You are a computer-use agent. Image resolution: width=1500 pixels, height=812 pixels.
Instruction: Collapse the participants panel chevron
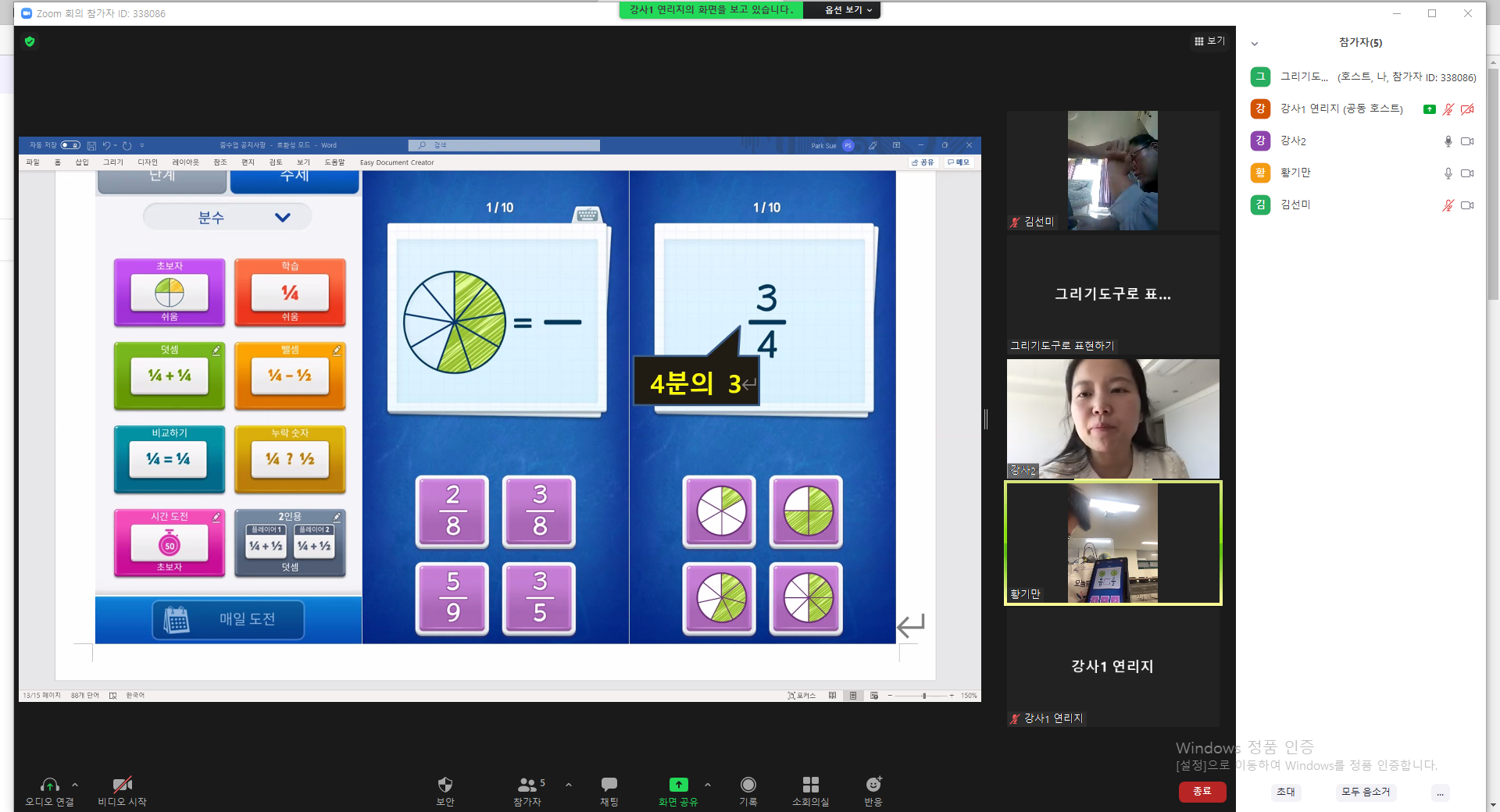pyautogui.click(x=1255, y=44)
